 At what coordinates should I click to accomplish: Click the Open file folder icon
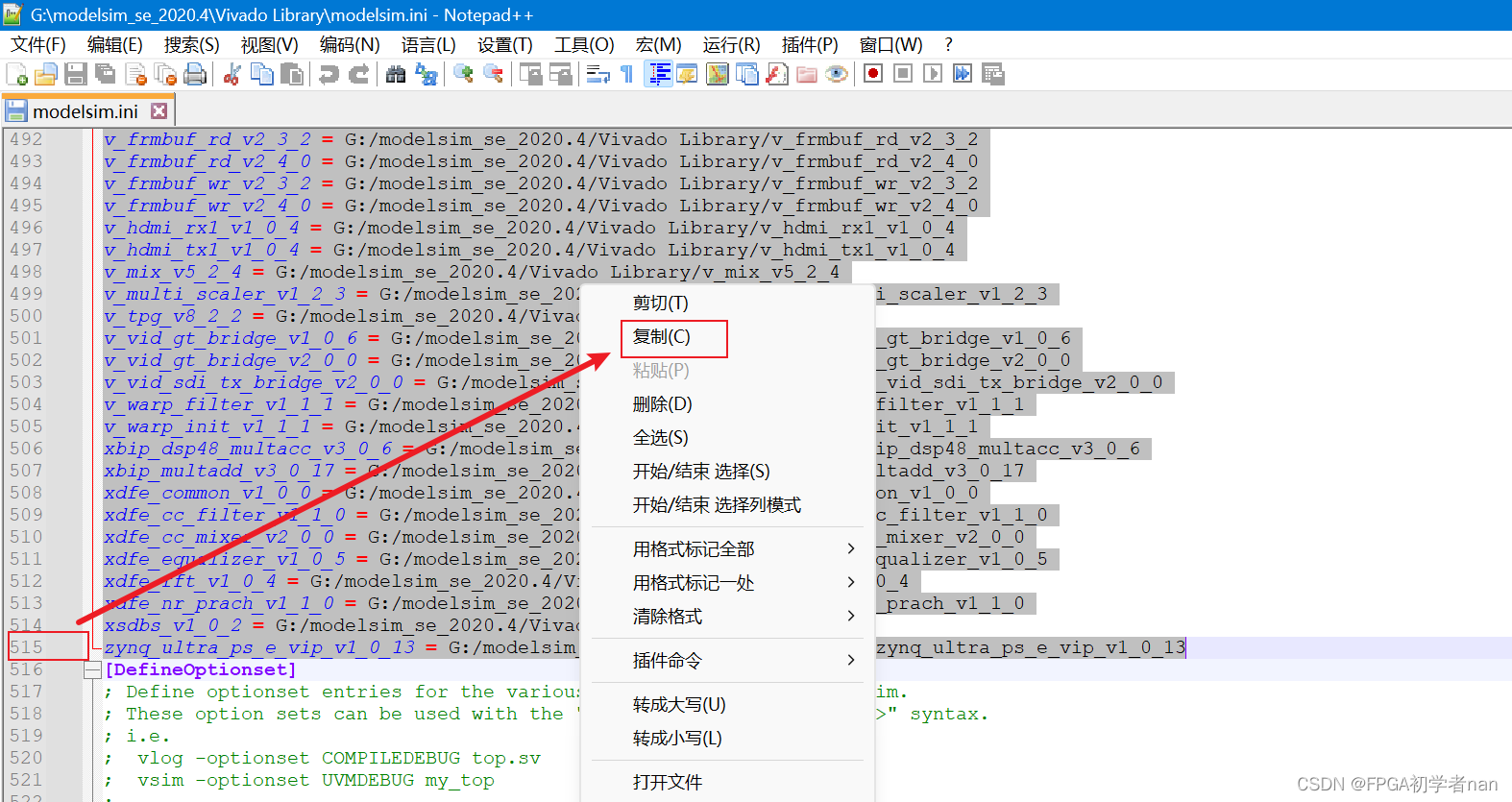[45, 74]
